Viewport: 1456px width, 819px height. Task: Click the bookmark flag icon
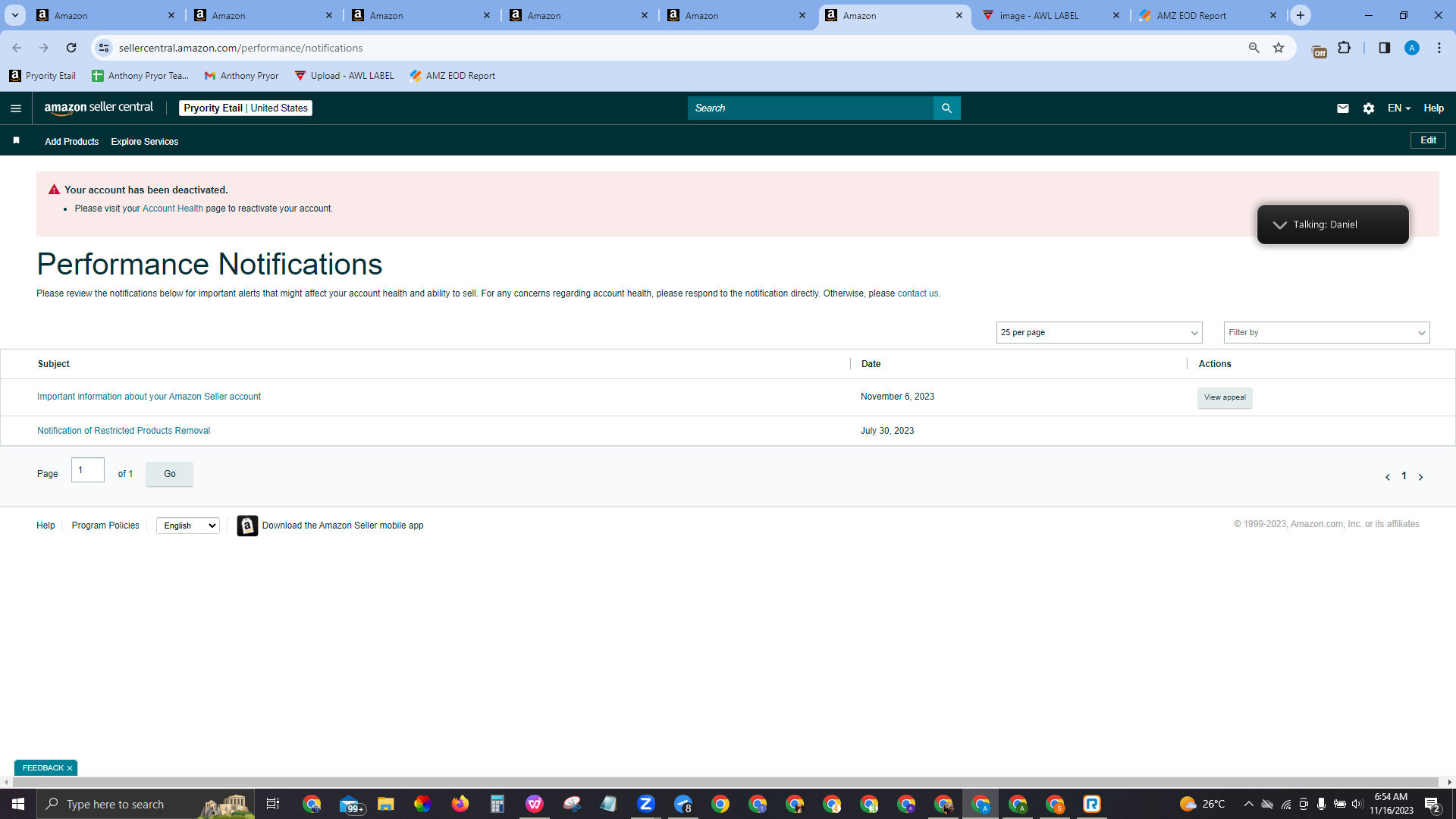coord(16,141)
